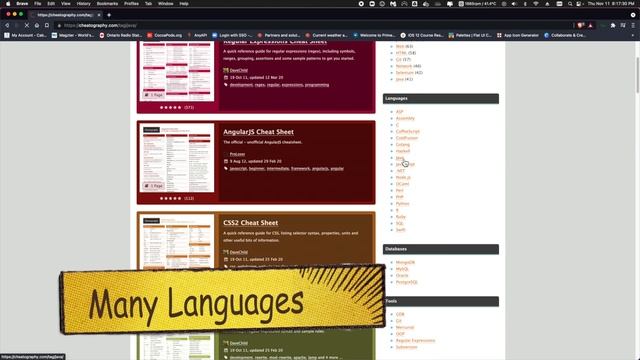Open Wi-Fi status in menu bar
The image size is (640, 360).
click(536, 4)
